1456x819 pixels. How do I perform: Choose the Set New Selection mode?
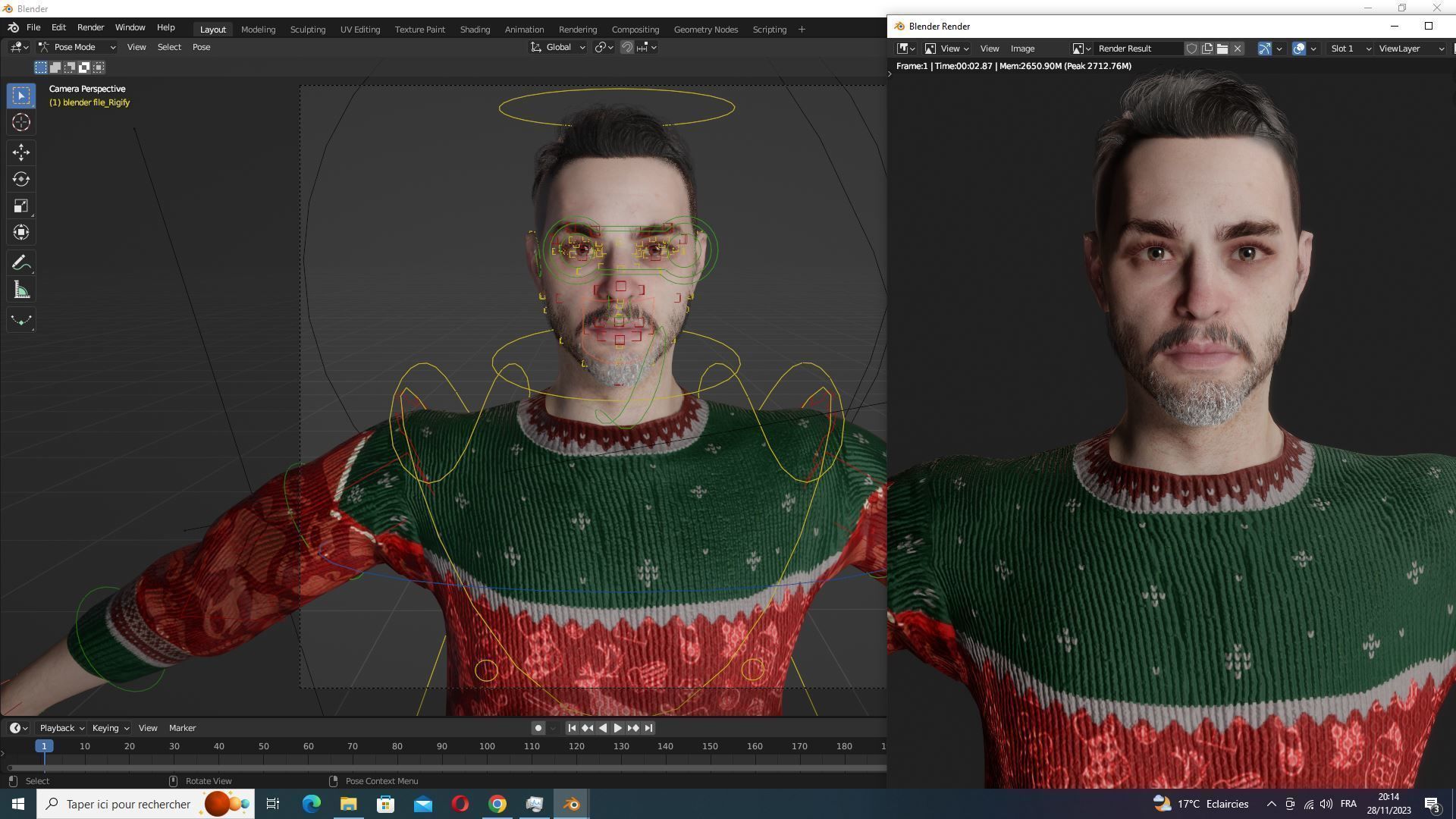pyautogui.click(x=41, y=67)
